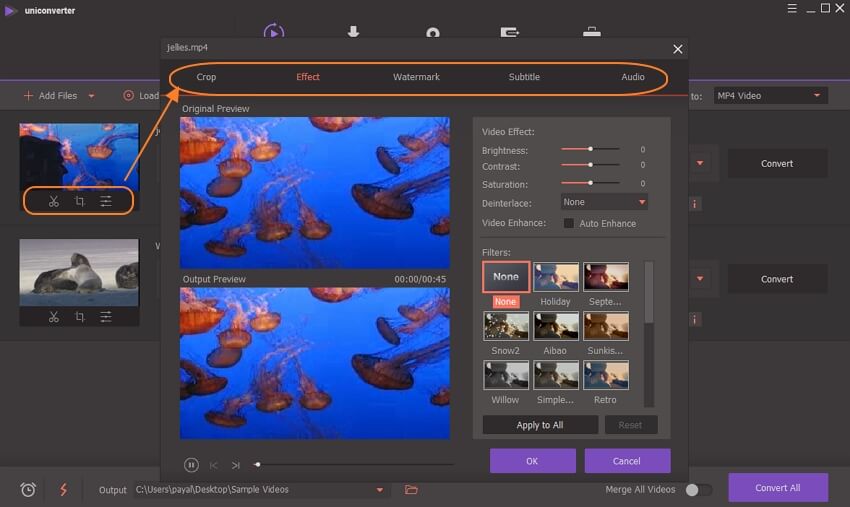
Task: Click the alarm clock schedule icon
Action: (28, 489)
